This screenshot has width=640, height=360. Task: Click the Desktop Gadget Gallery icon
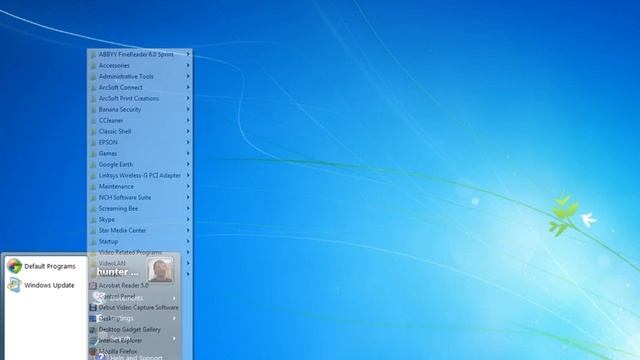pyautogui.click(x=93, y=329)
